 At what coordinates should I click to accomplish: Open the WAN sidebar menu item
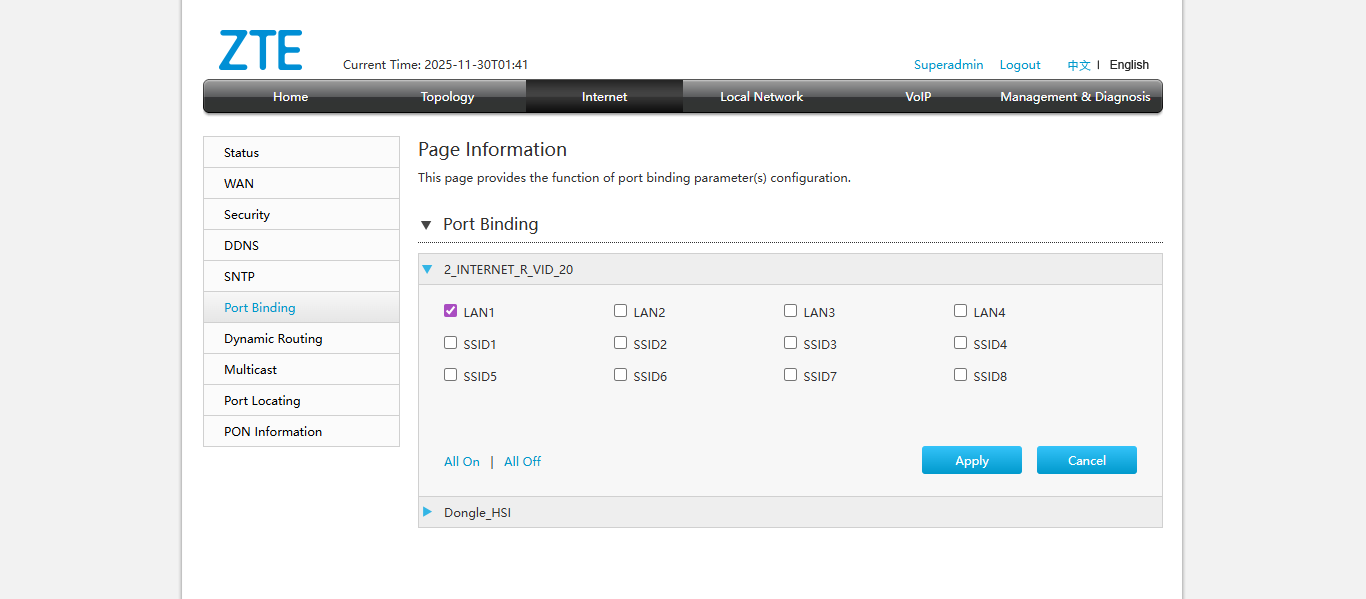(x=239, y=183)
